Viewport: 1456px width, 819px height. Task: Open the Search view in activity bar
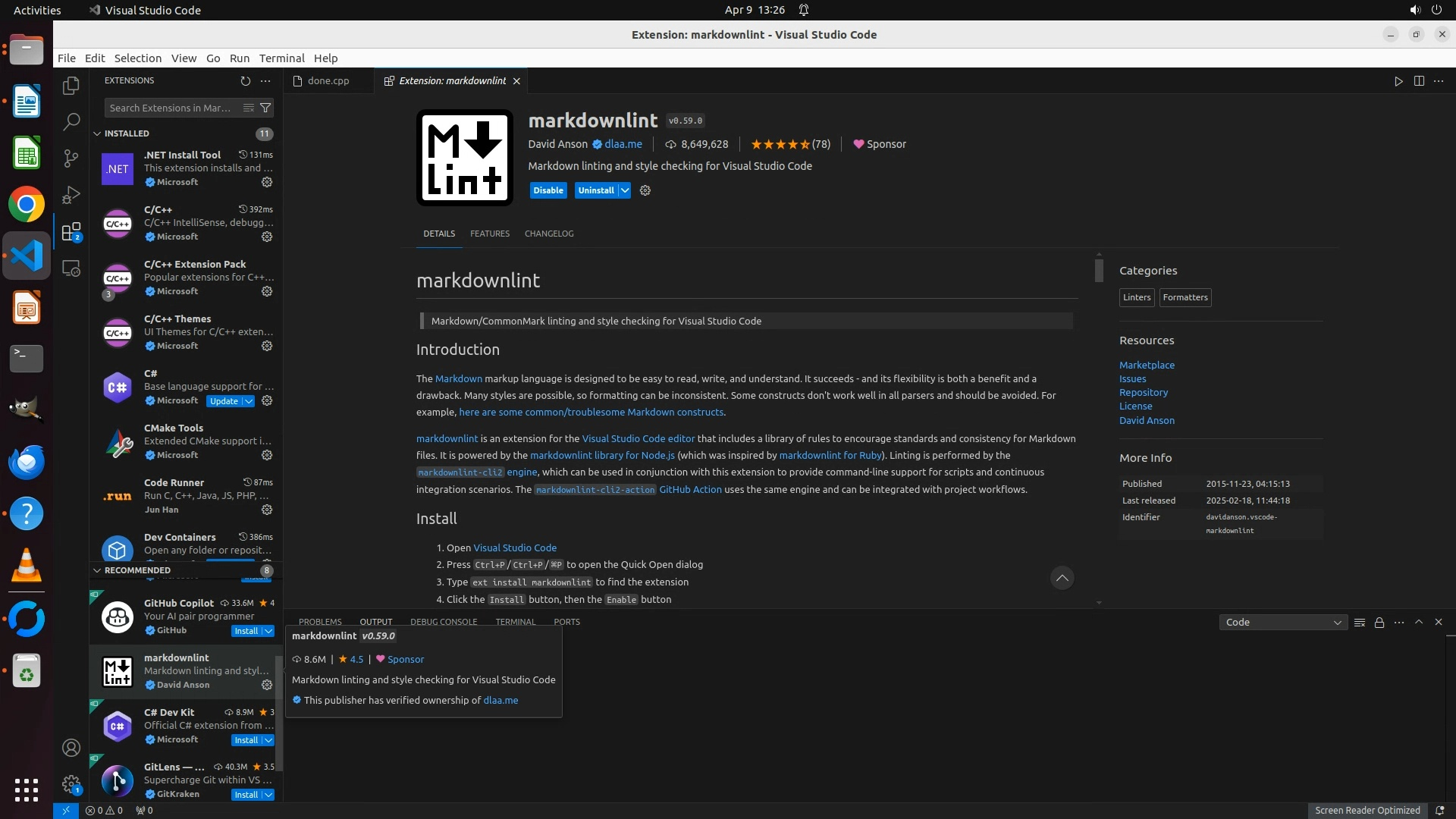tap(71, 121)
